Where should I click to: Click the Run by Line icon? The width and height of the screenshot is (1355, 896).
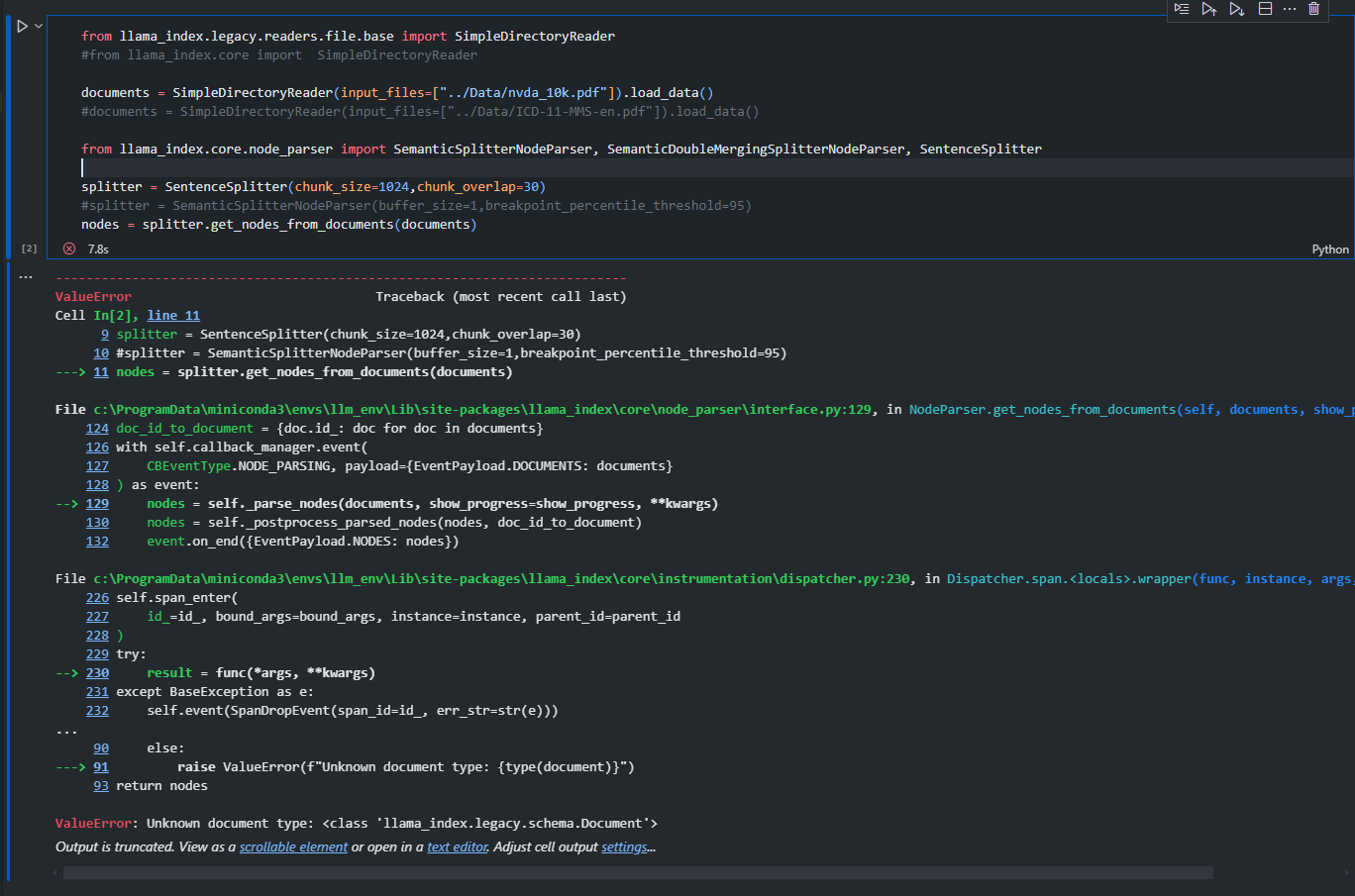(1182, 9)
